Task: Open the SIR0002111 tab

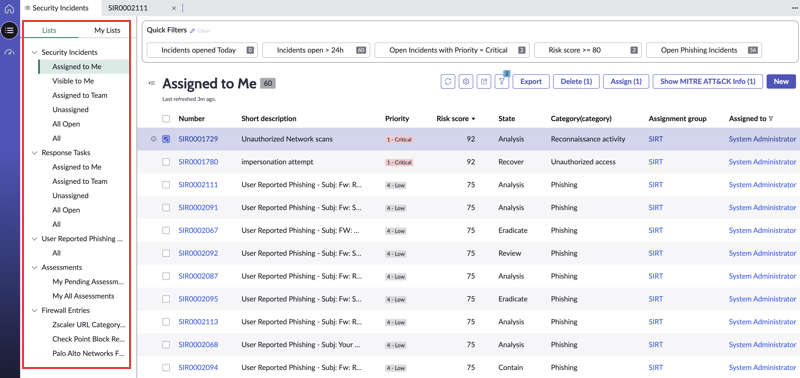Action: coord(128,8)
